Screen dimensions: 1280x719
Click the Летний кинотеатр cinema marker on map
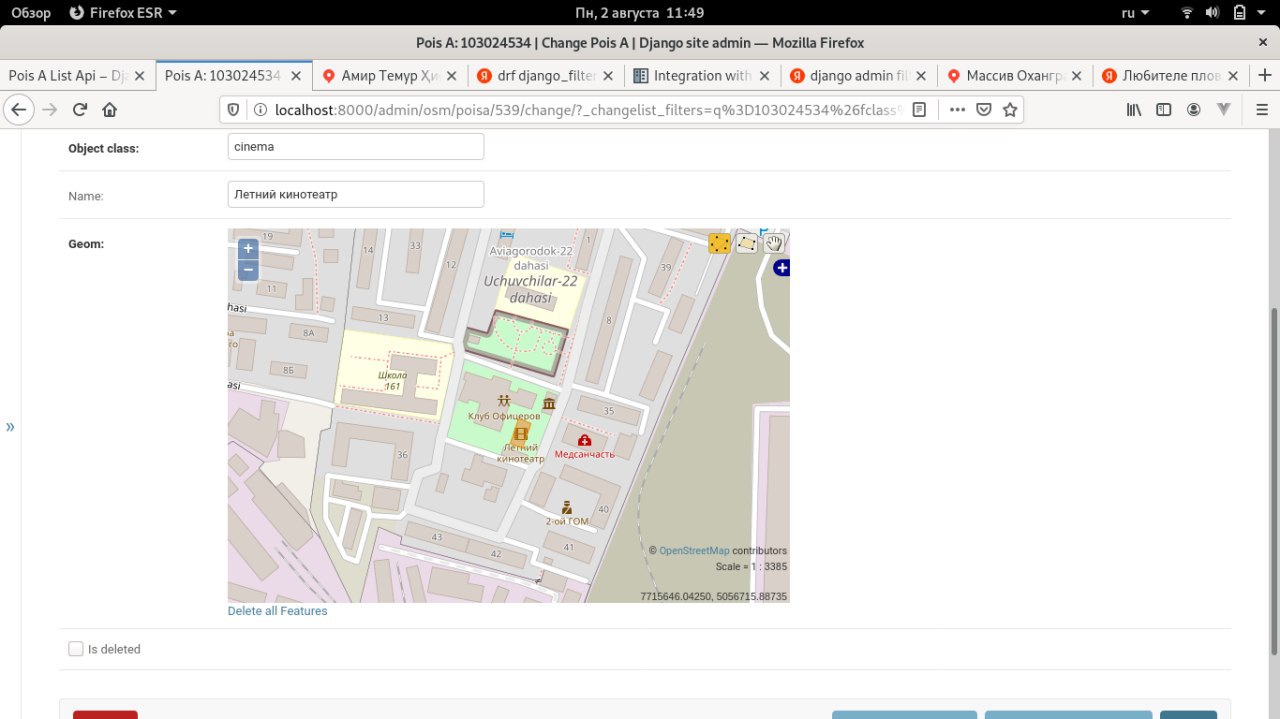[x=521, y=433]
